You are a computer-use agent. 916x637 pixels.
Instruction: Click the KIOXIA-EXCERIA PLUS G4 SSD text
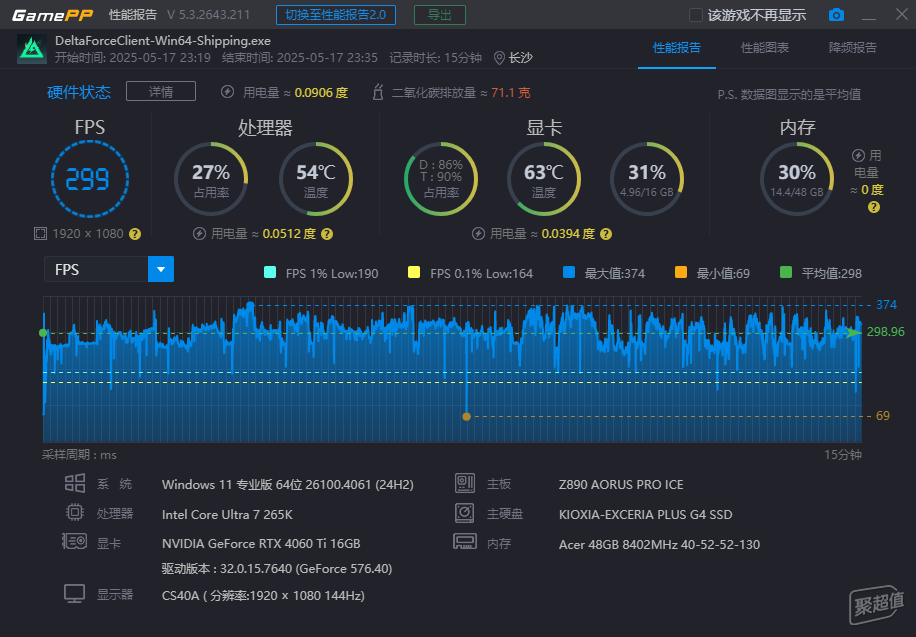pyautogui.click(x=646, y=514)
